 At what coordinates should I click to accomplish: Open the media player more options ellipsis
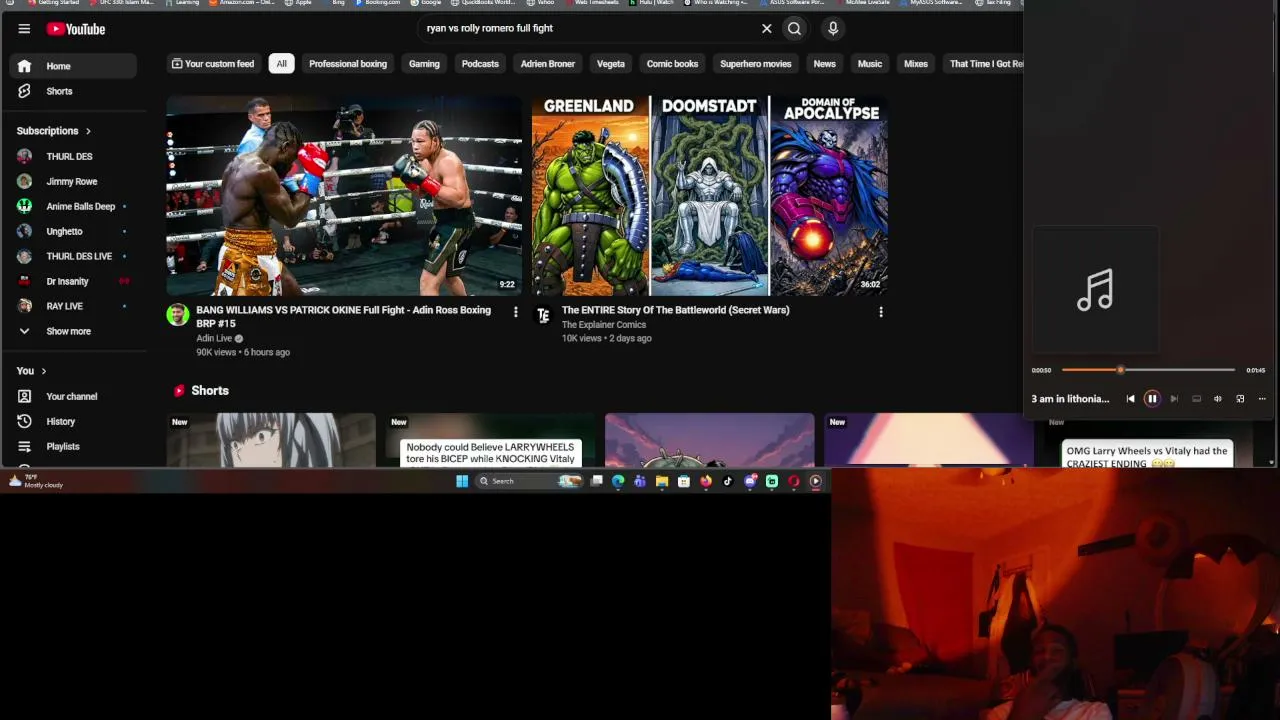pos(1262,399)
